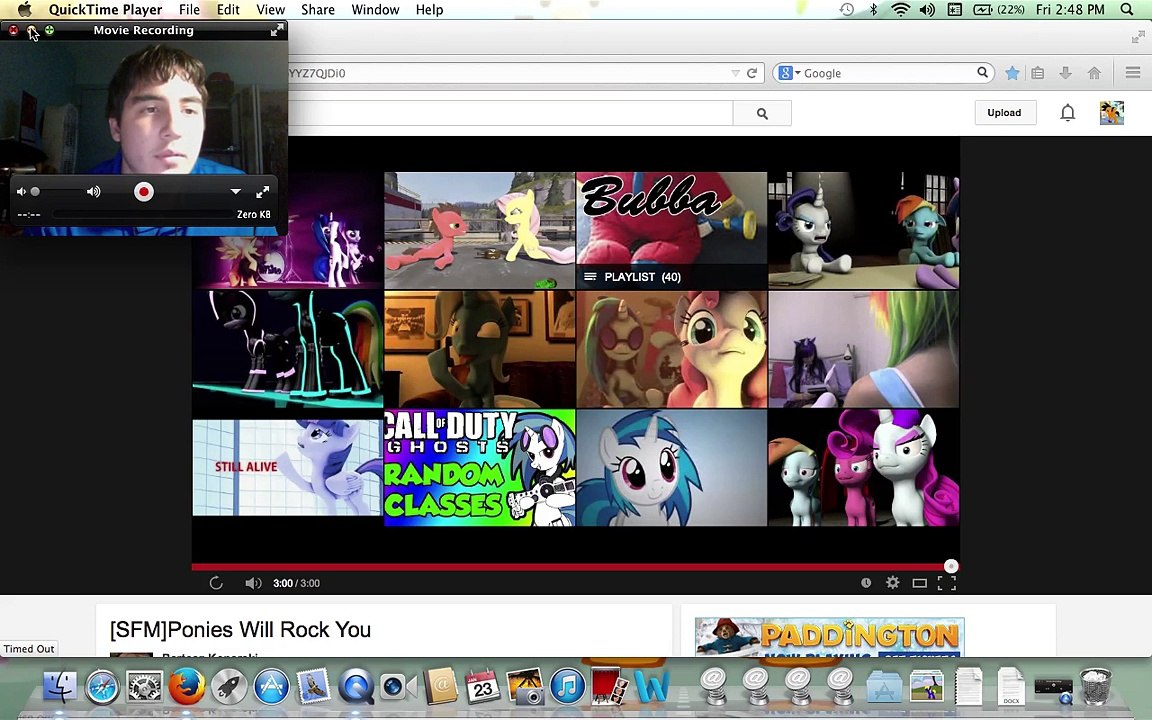Open System Preferences from the Dock
This screenshot has height=720, width=1152.
click(x=145, y=688)
